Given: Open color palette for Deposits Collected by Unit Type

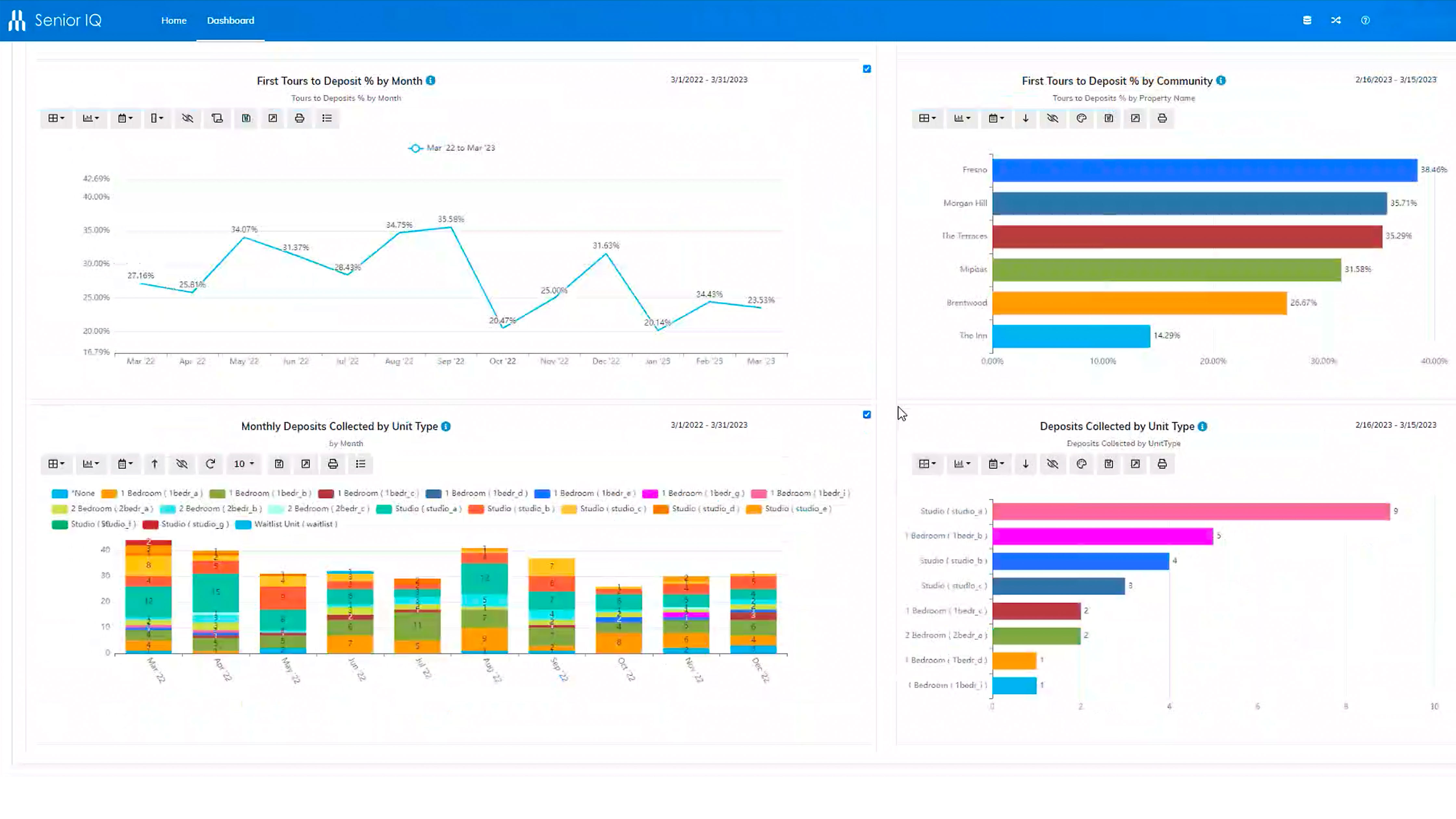Looking at the screenshot, I should pos(1081,464).
